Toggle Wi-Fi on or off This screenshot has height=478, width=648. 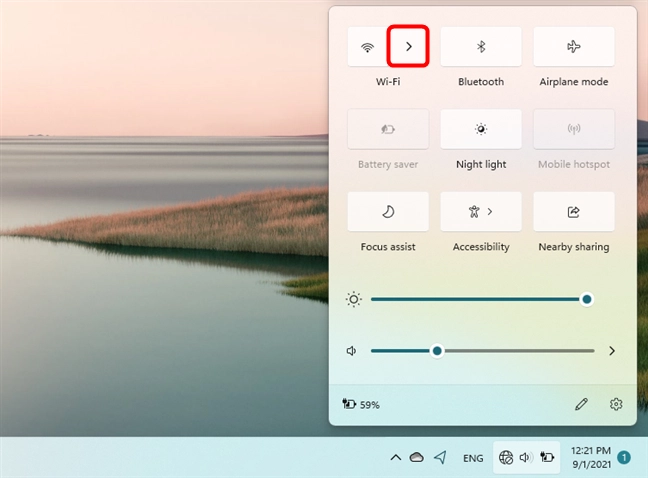pyautogui.click(x=367, y=47)
